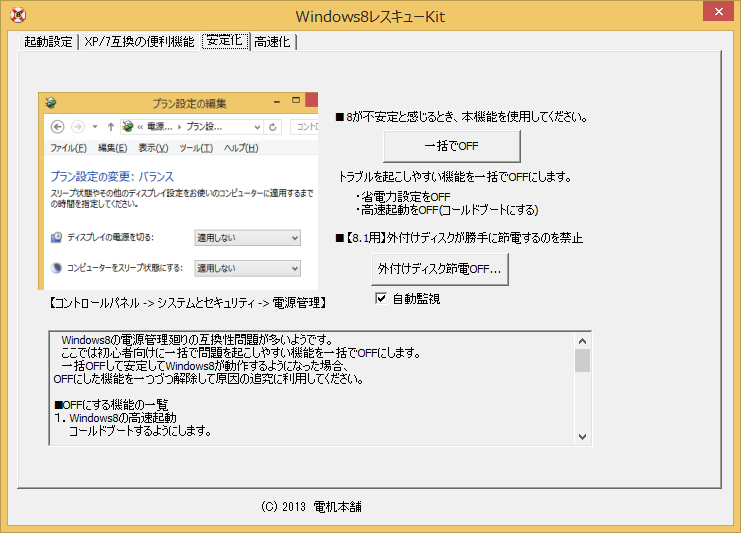Click the 外付けディスク節電OFF... button
Viewport: 741px width, 533px height.
click(439, 269)
